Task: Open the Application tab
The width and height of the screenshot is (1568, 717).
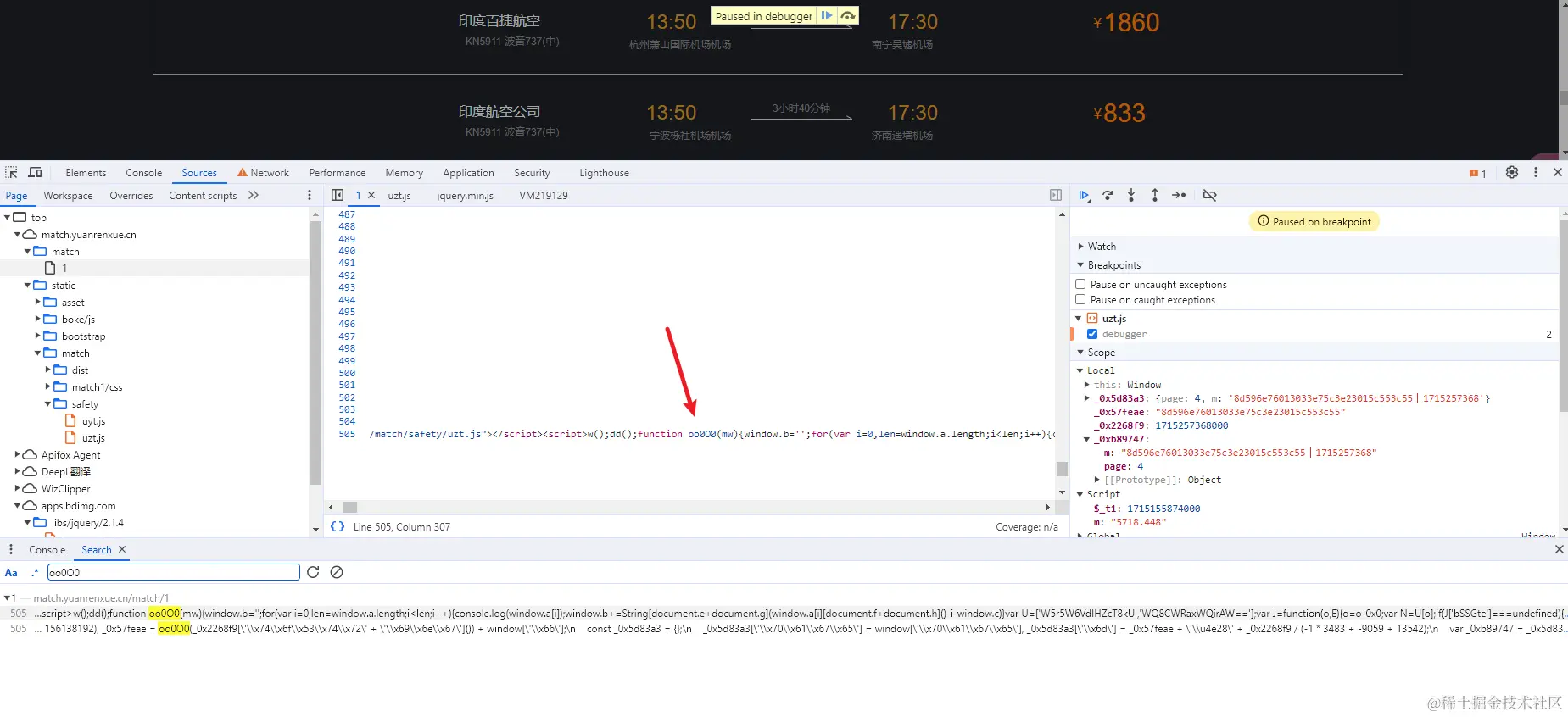Action: 468,172
